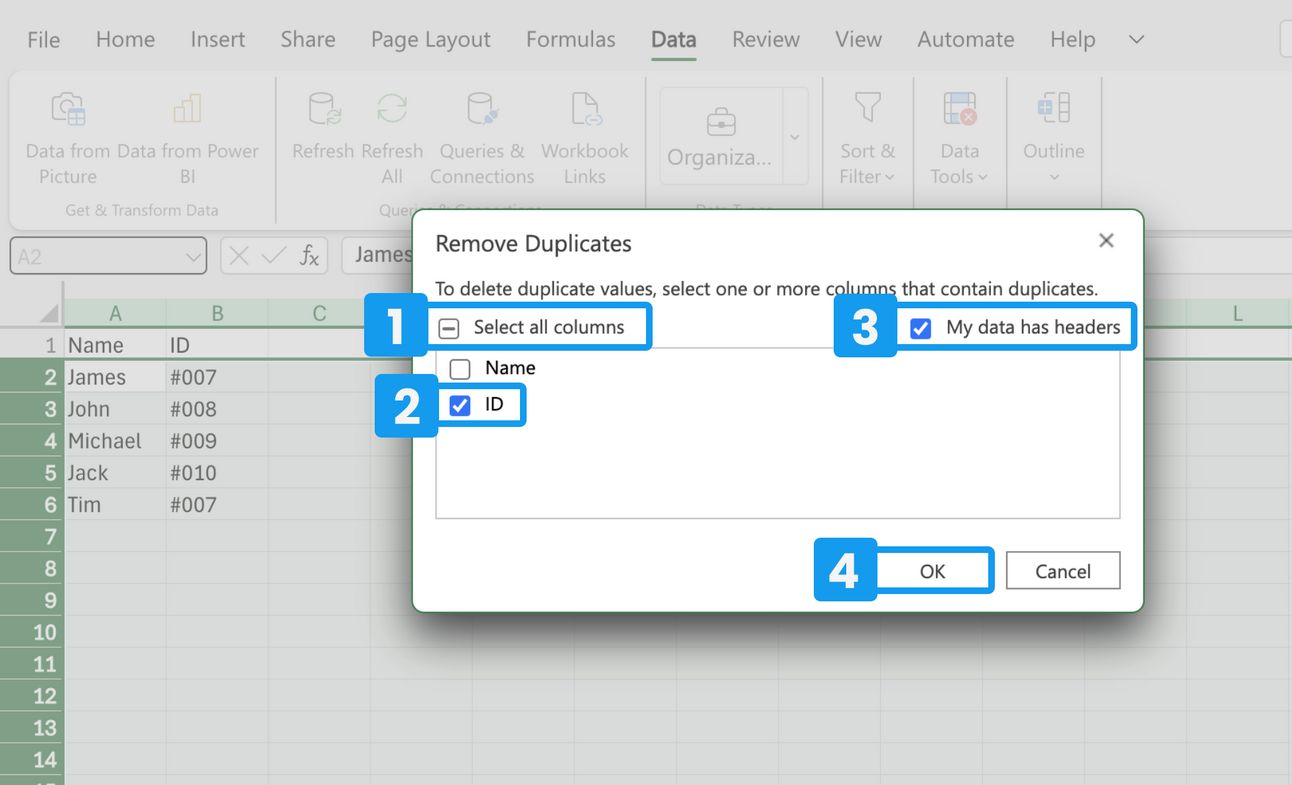1292x785 pixels.
Task: Click the #007 cell in James's row
Action: 217,377
